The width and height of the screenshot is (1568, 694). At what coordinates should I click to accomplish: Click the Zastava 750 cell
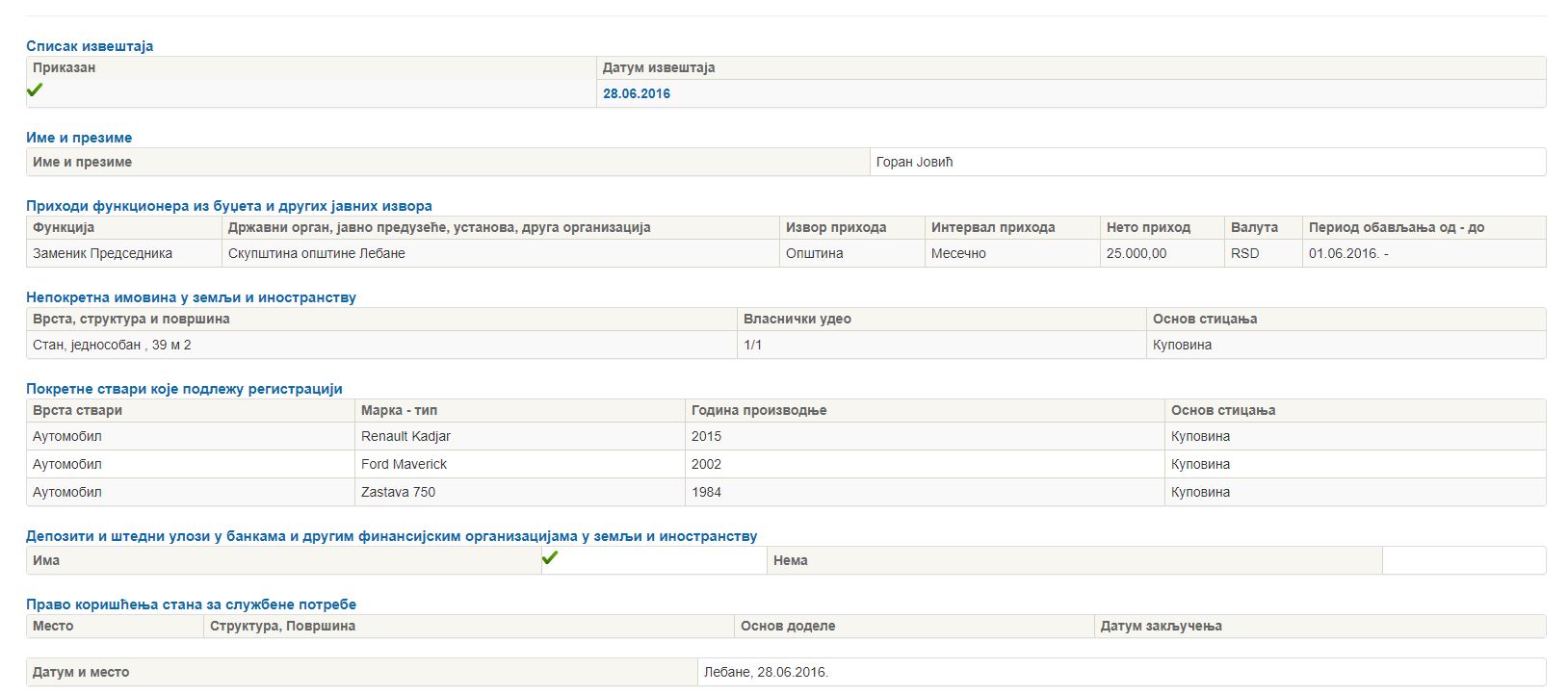(x=398, y=492)
